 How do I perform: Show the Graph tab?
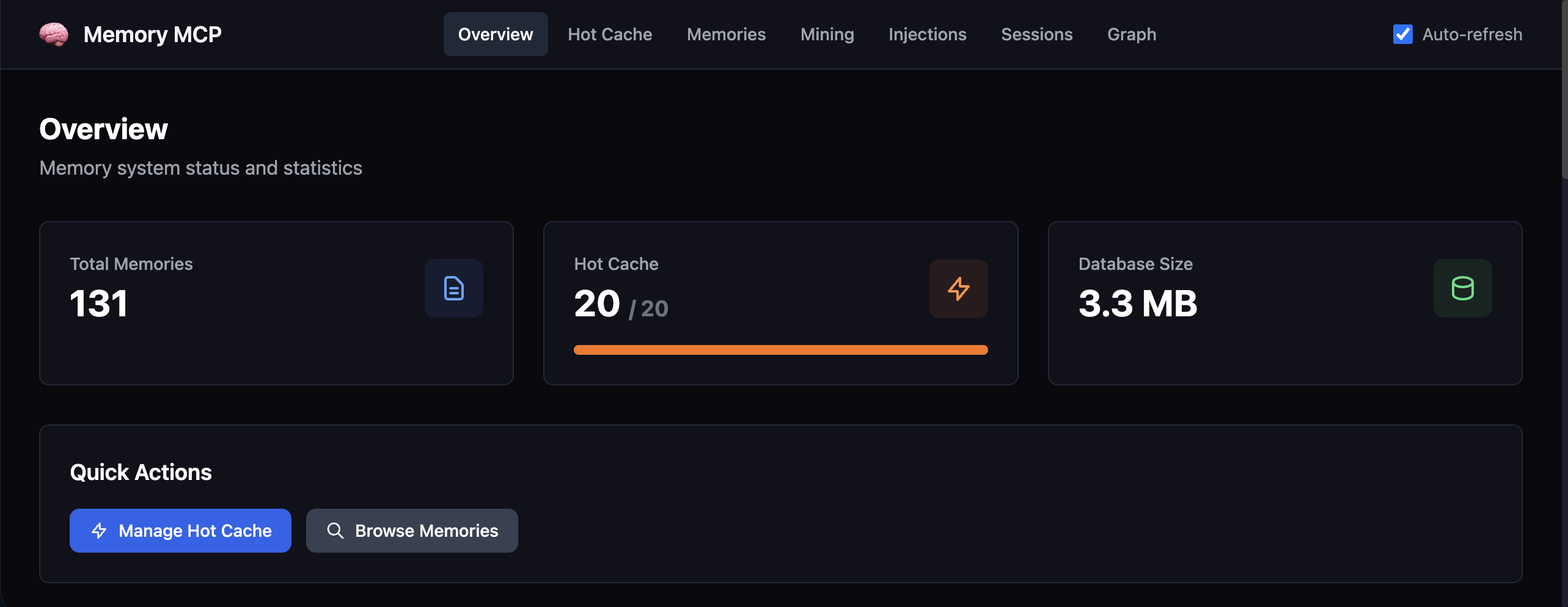1131,34
